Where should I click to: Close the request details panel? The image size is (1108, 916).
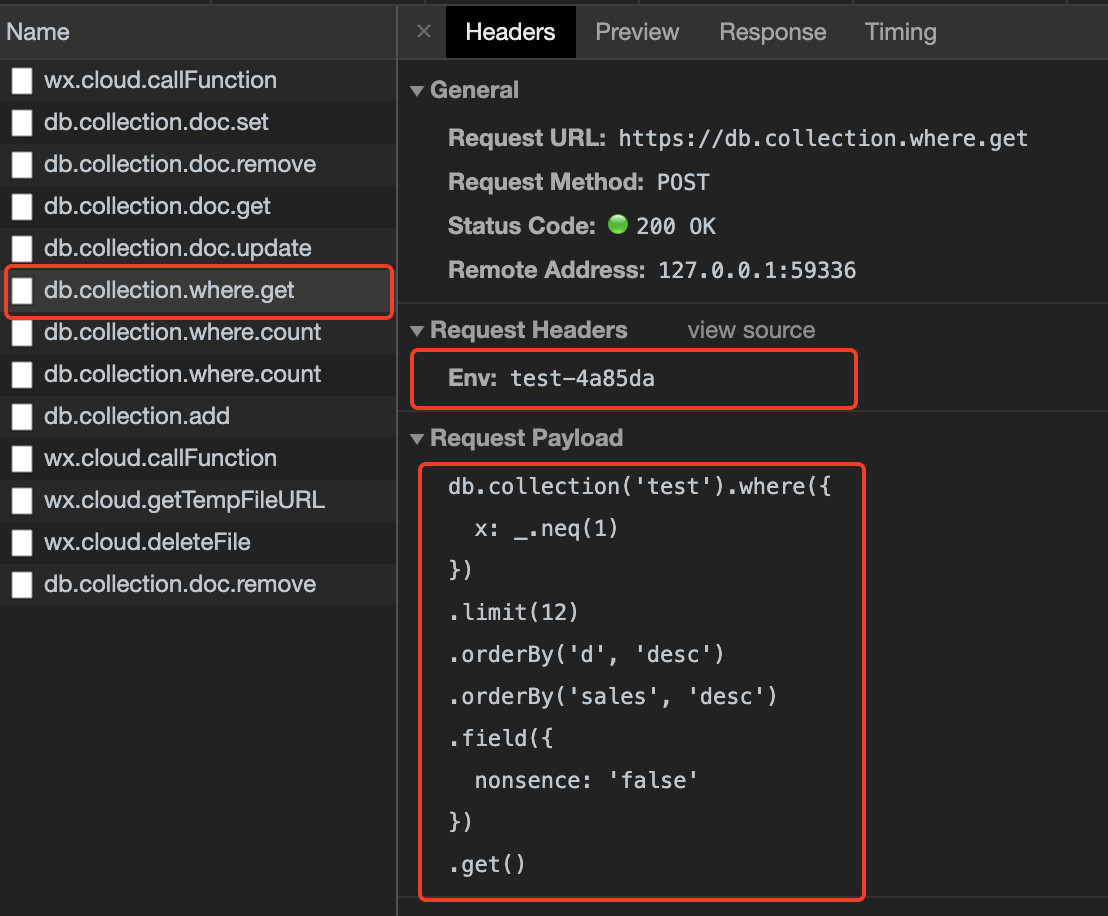tap(423, 32)
